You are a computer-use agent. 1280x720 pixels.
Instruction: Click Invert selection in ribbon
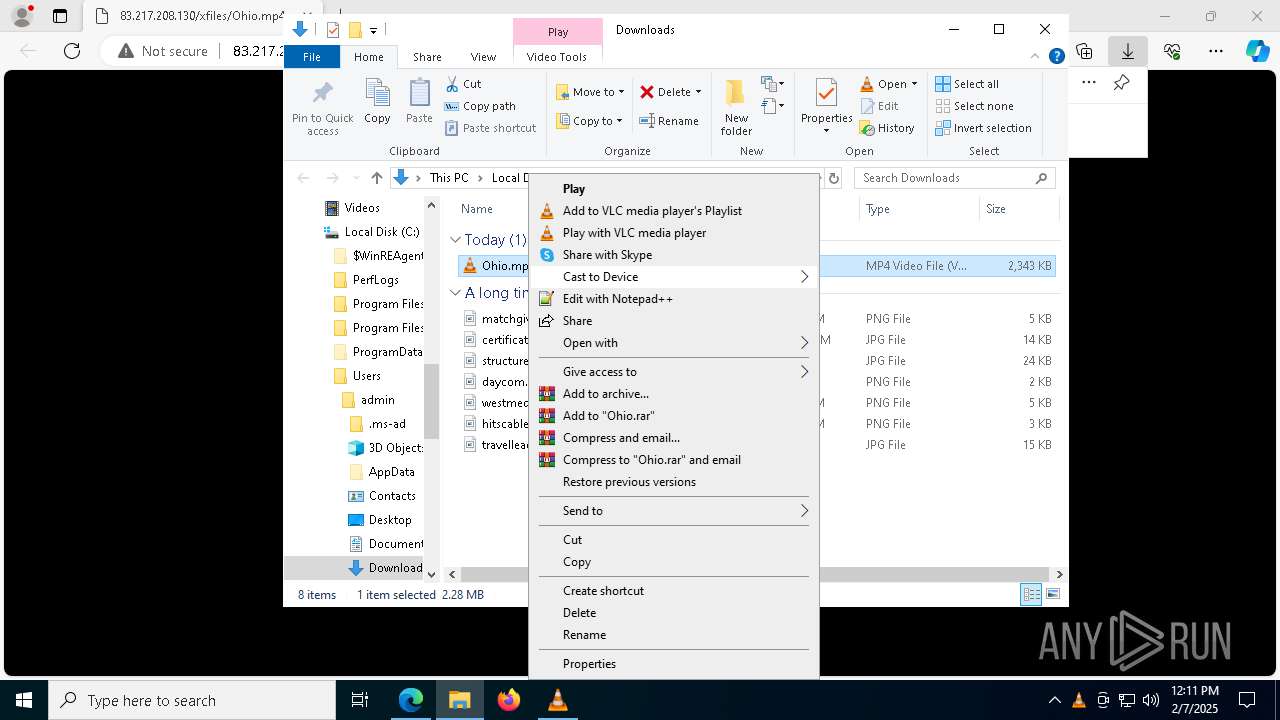[984, 128]
